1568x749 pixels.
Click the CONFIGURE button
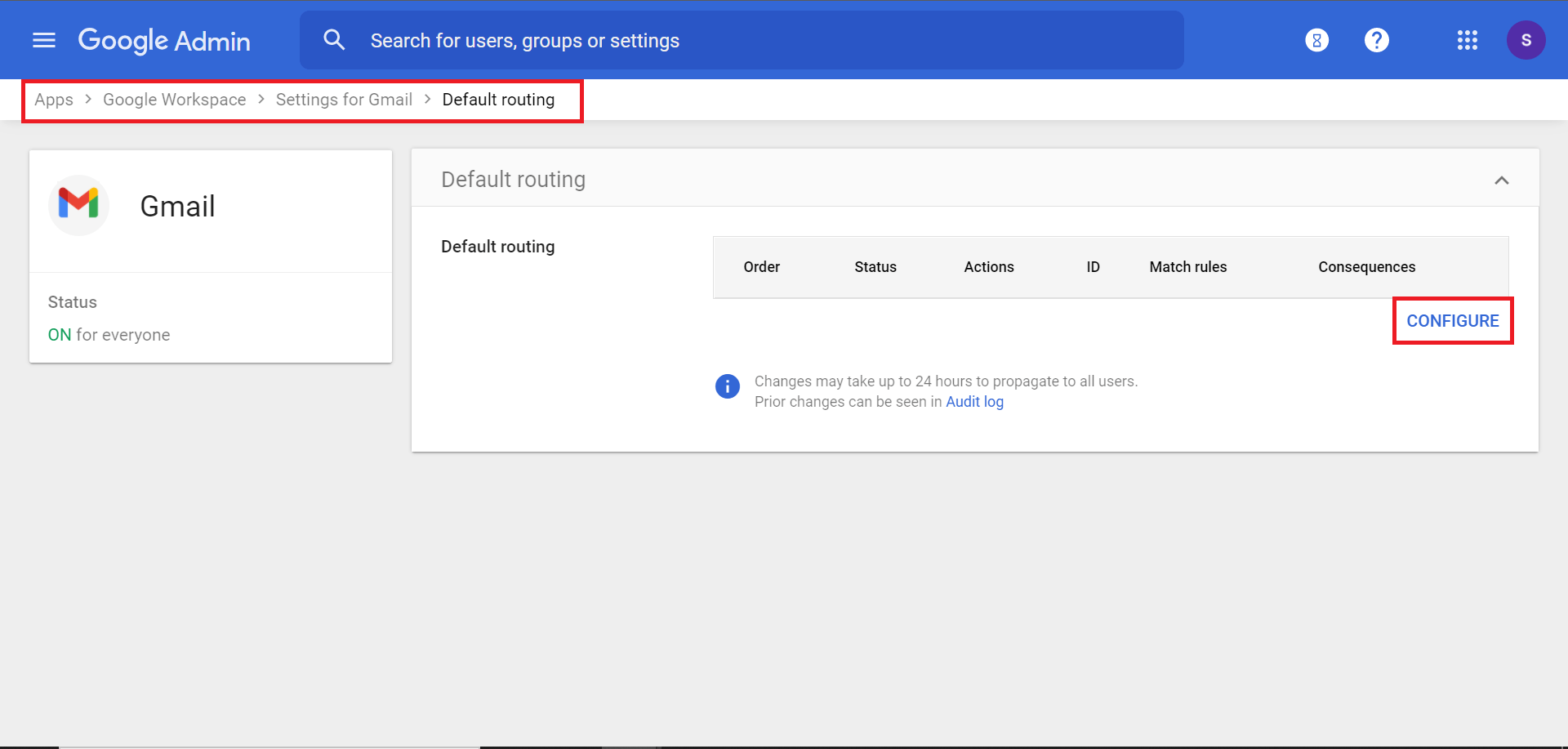1453,321
